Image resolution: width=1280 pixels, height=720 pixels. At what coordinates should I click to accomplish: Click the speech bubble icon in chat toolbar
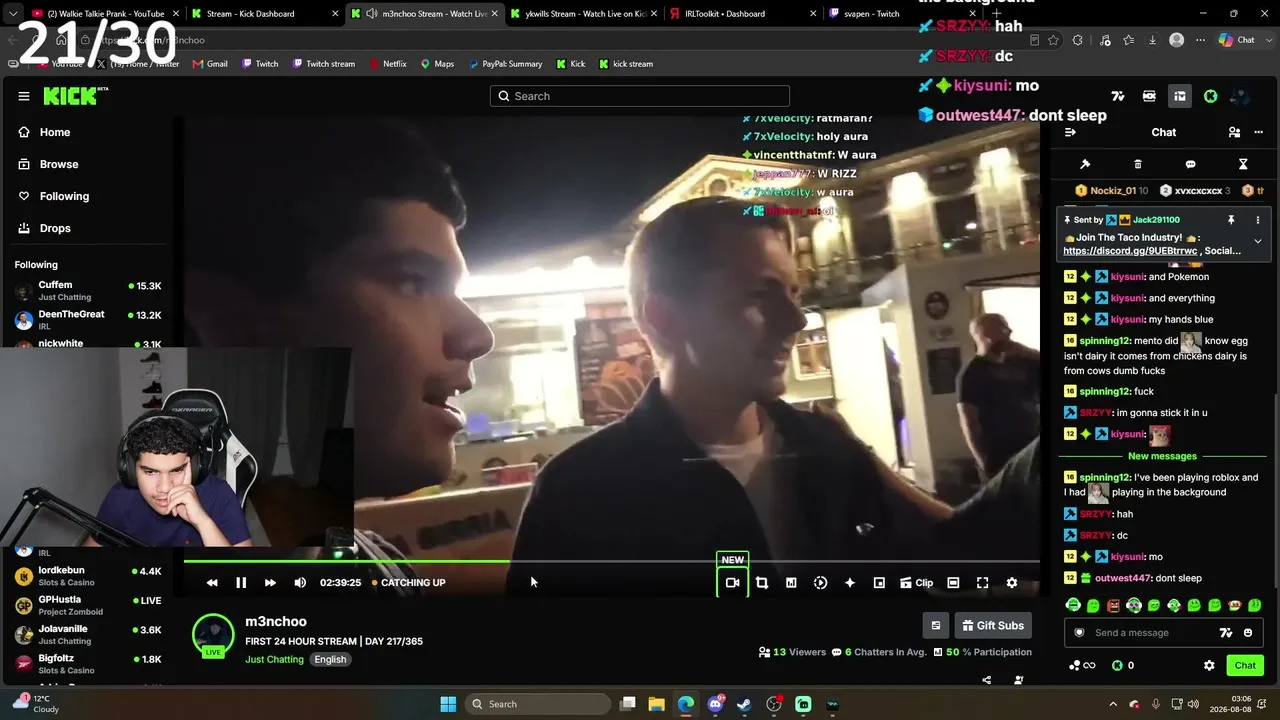(1190, 164)
